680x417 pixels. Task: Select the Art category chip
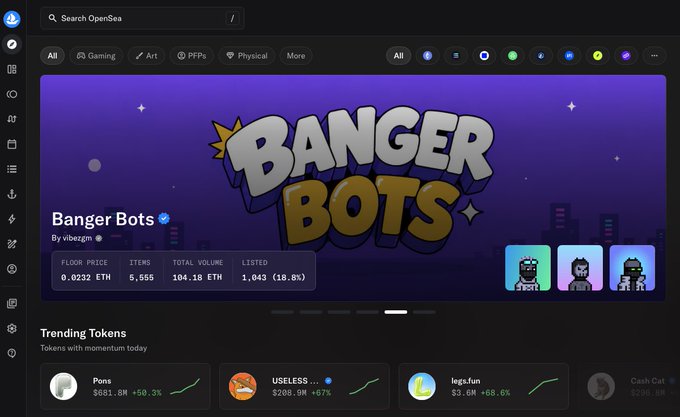146,55
